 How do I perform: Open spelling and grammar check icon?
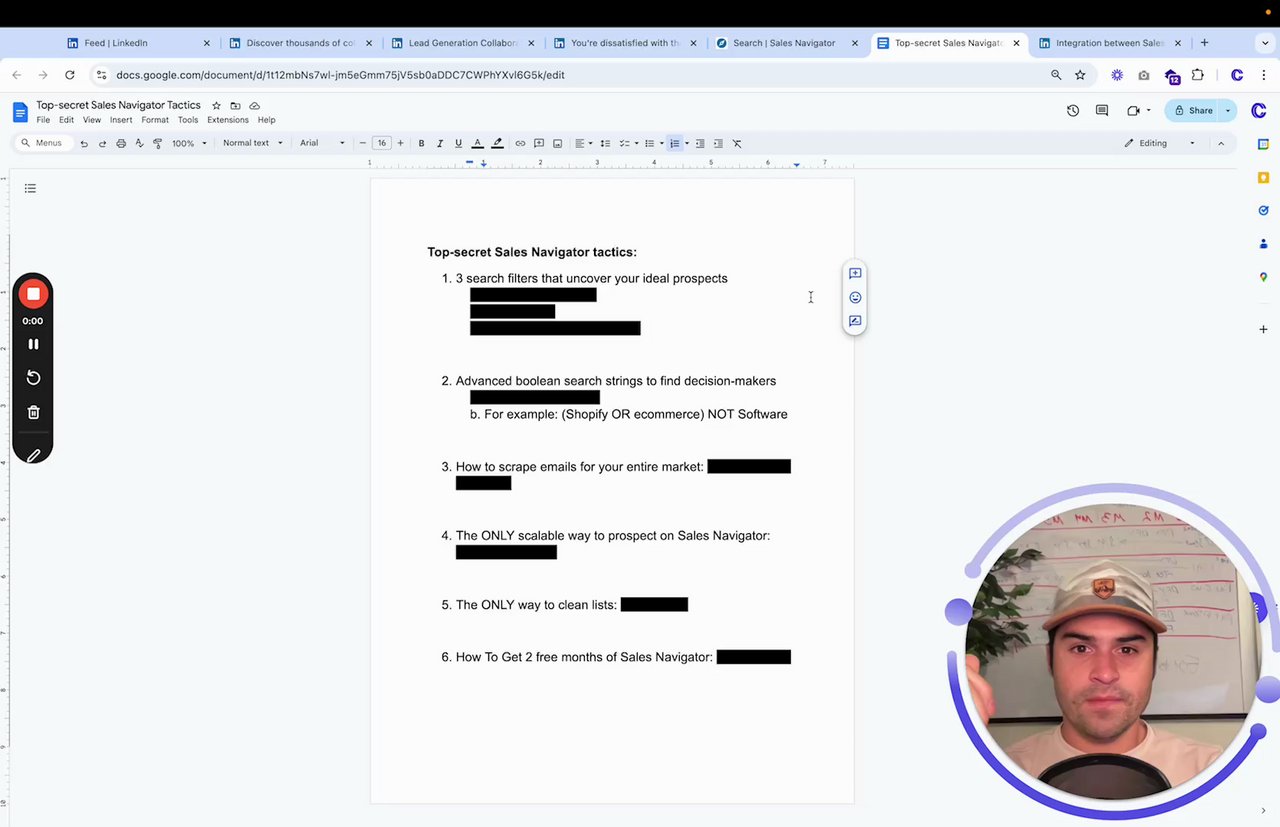tap(139, 143)
